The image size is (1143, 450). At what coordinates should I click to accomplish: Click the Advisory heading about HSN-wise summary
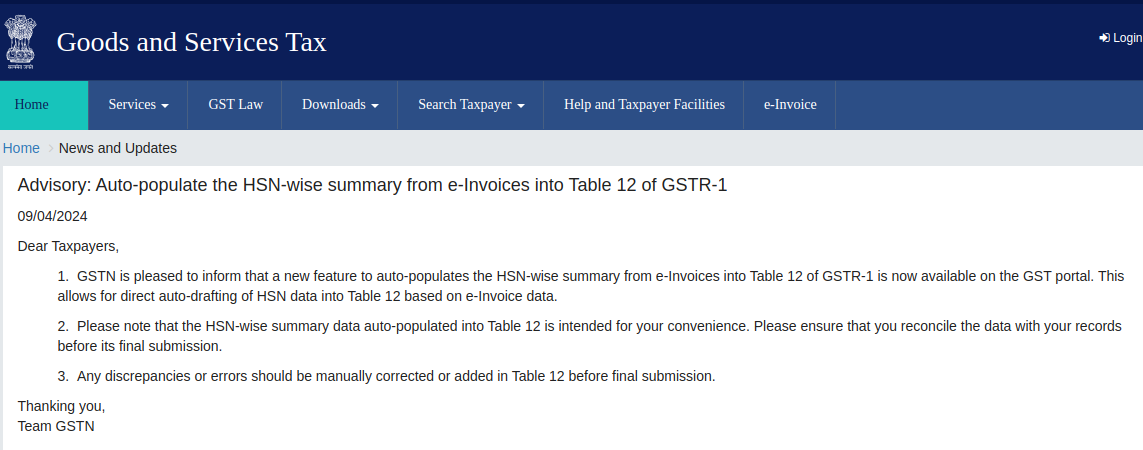pyautogui.click(x=372, y=185)
